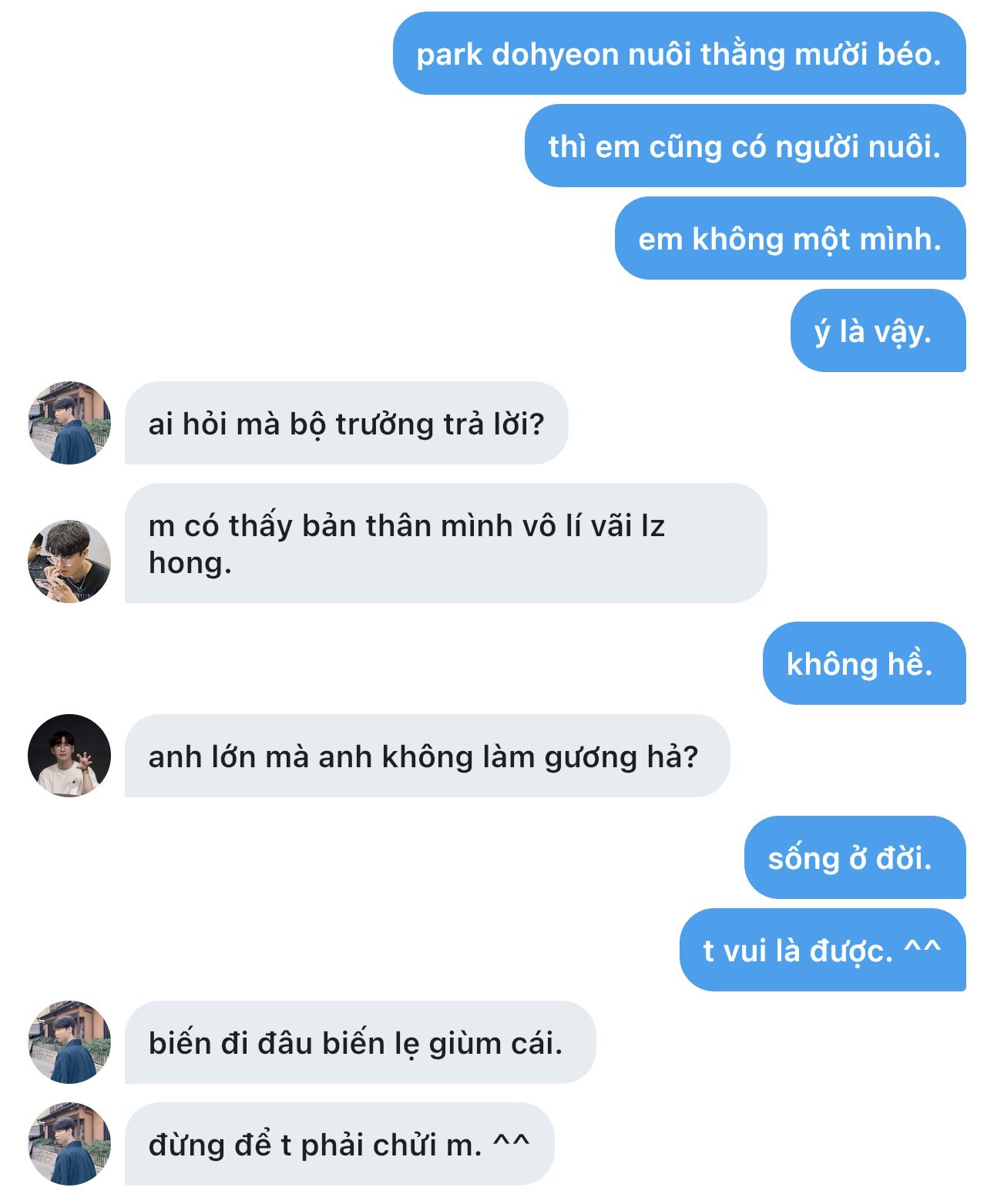Image resolution: width=994 pixels, height=1204 pixels.
Task: Tap the "^^" emoticon in the last gray message
Action: click(511, 1141)
